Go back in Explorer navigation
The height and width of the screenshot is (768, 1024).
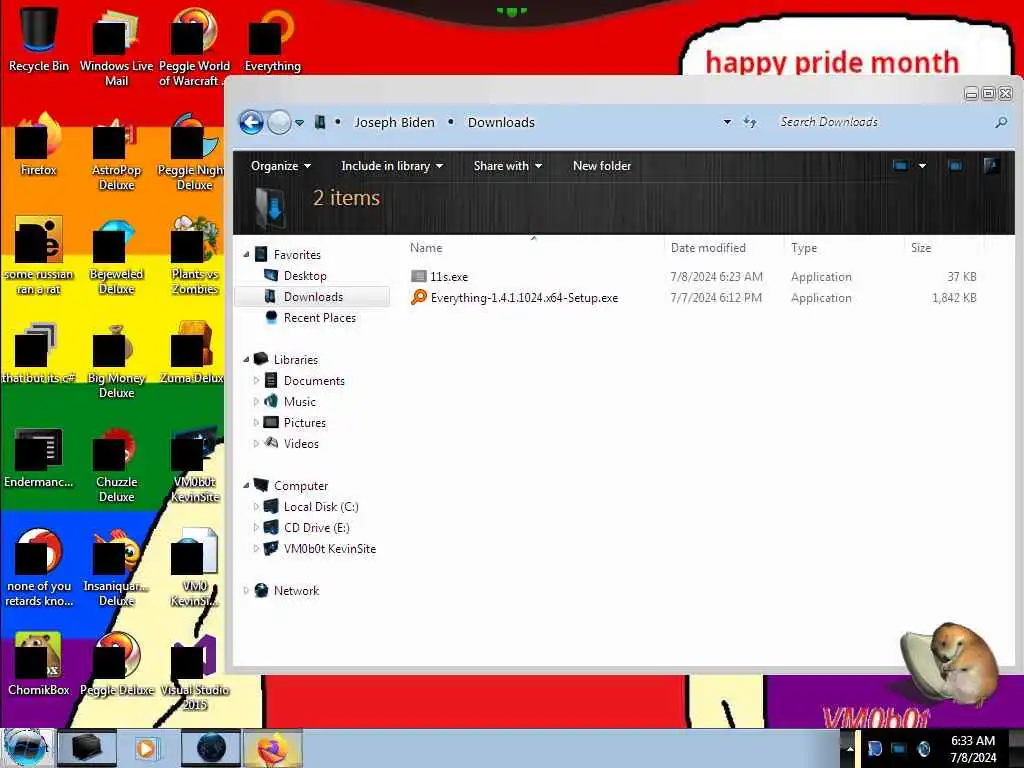[x=251, y=122]
